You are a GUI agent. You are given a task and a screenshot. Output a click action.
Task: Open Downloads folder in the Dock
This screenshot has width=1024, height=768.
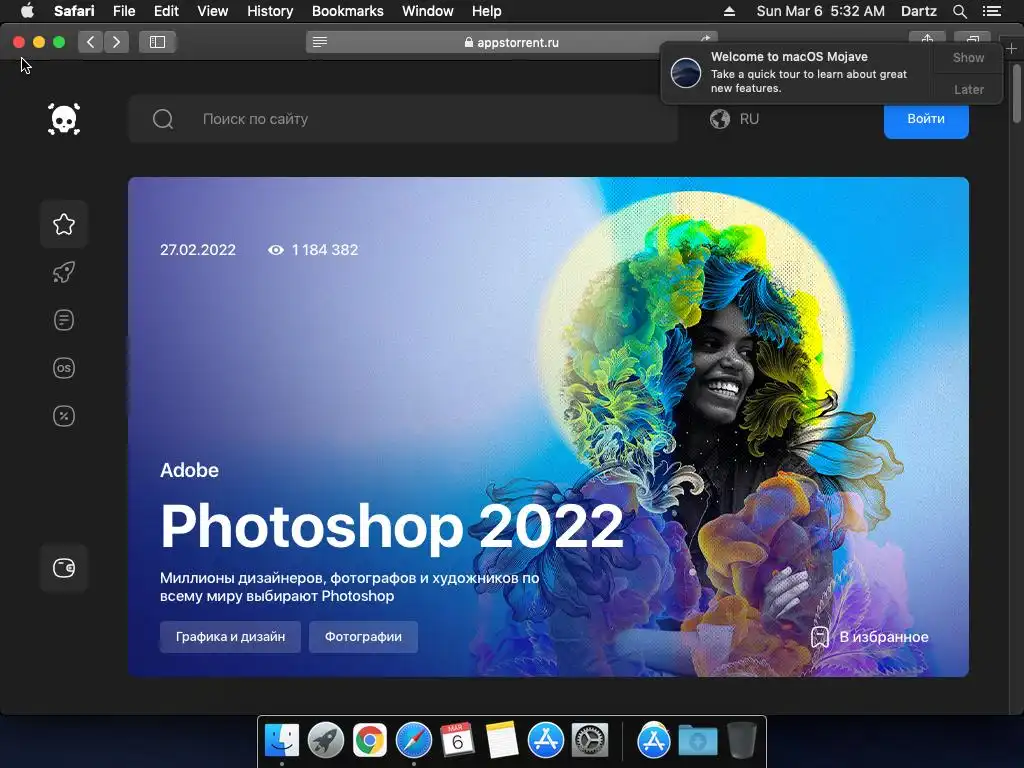click(x=697, y=741)
